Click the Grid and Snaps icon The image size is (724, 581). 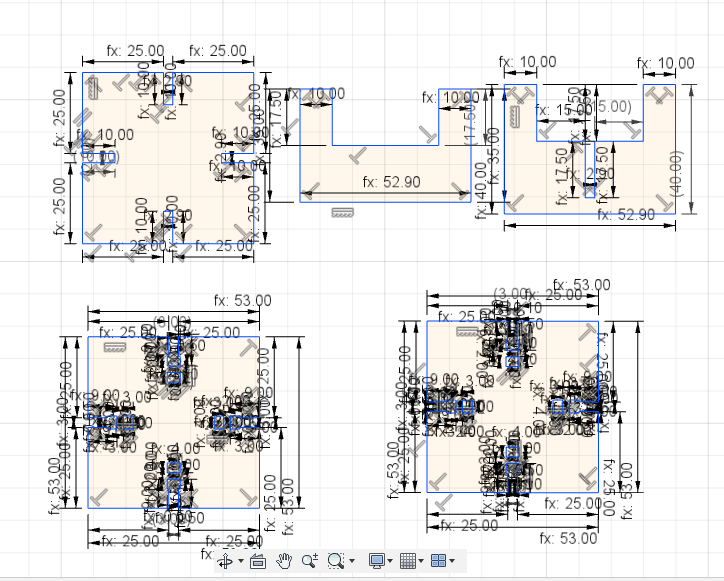tap(408, 561)
